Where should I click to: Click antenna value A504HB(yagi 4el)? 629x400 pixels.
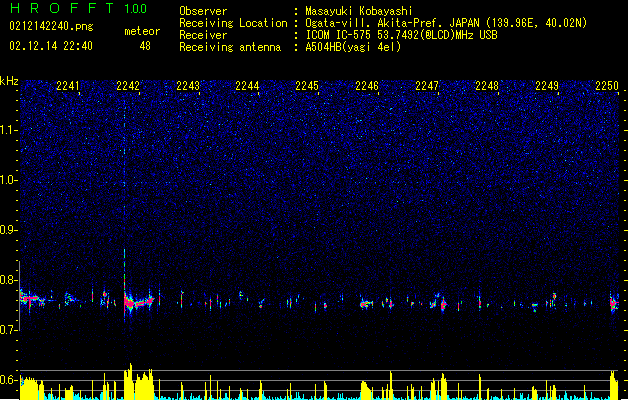353,47
